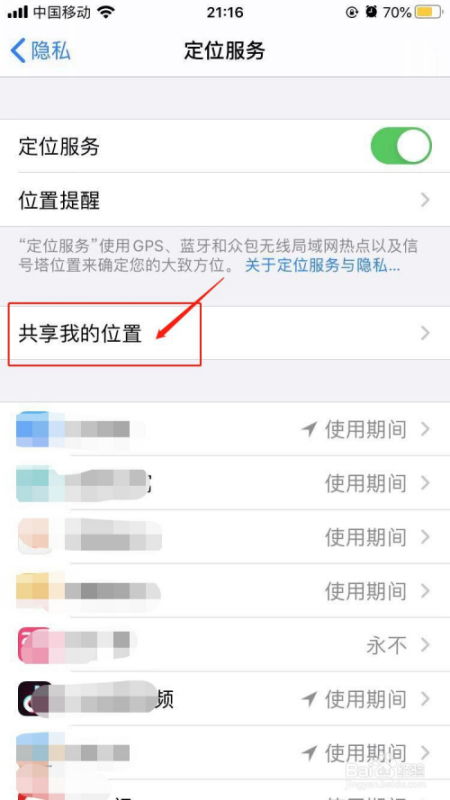Go back to the 隐私 settings page

[x=40, y=51]
